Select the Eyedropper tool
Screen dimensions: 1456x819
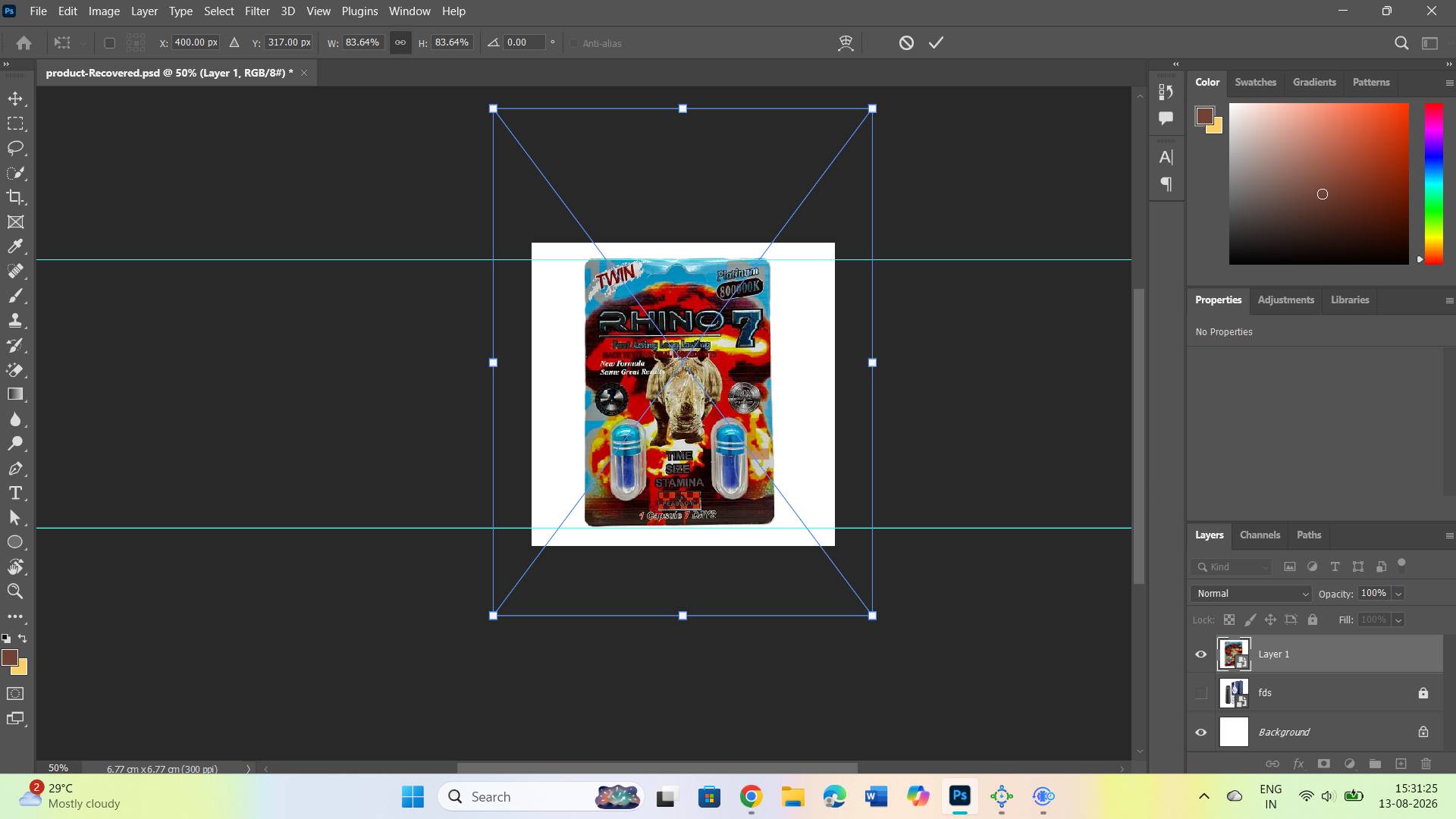click(15, 246)
